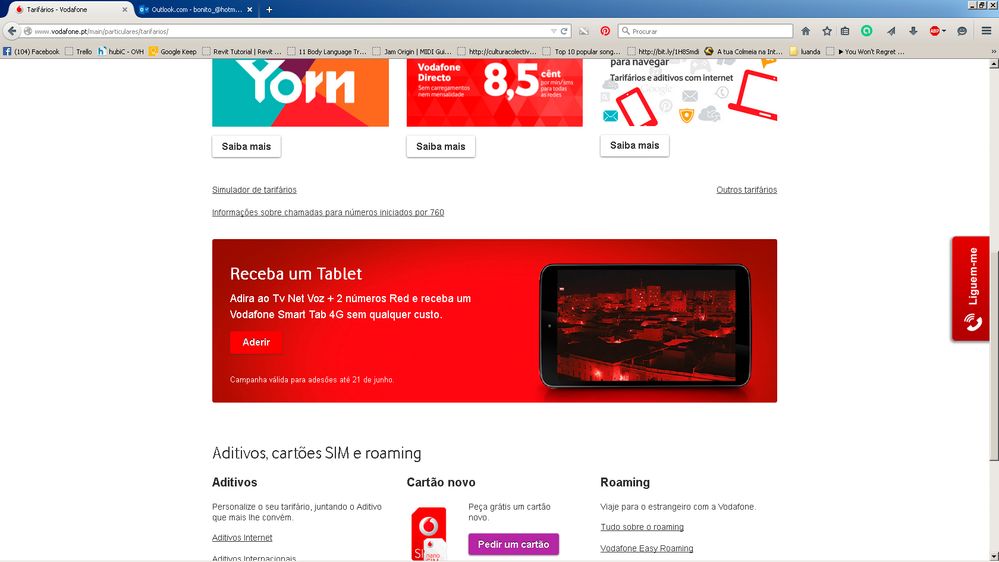Open the chat bubble toolbar icon
This screenshot has width=999, height=562.
(x=962, y=31)
